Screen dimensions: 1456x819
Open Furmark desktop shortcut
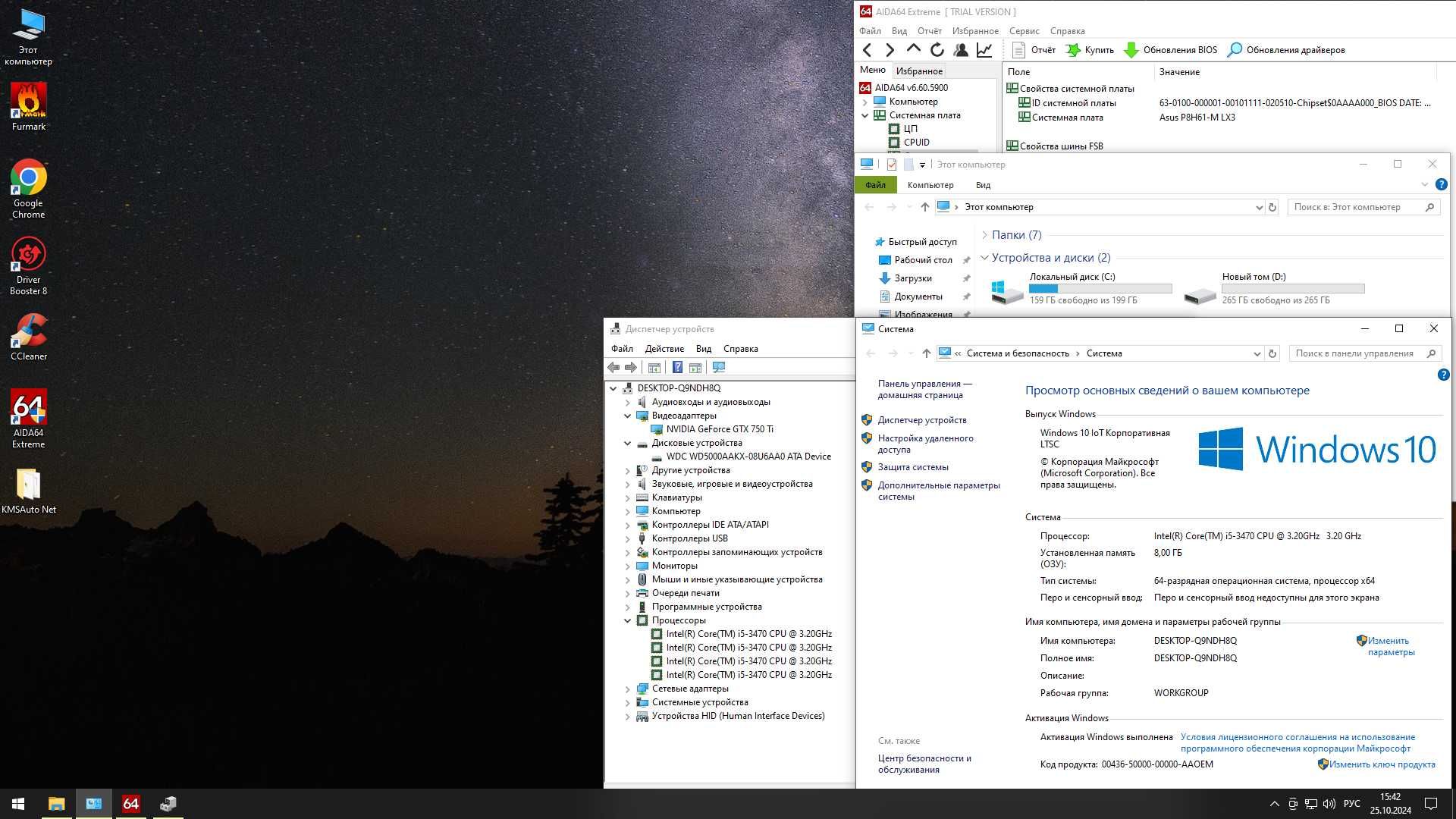(29, 107)
